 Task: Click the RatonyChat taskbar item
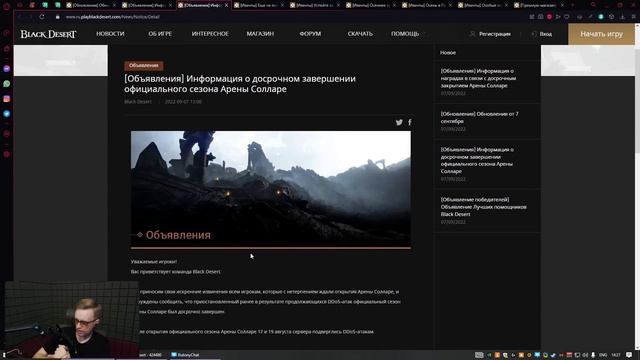pos(185,355)
